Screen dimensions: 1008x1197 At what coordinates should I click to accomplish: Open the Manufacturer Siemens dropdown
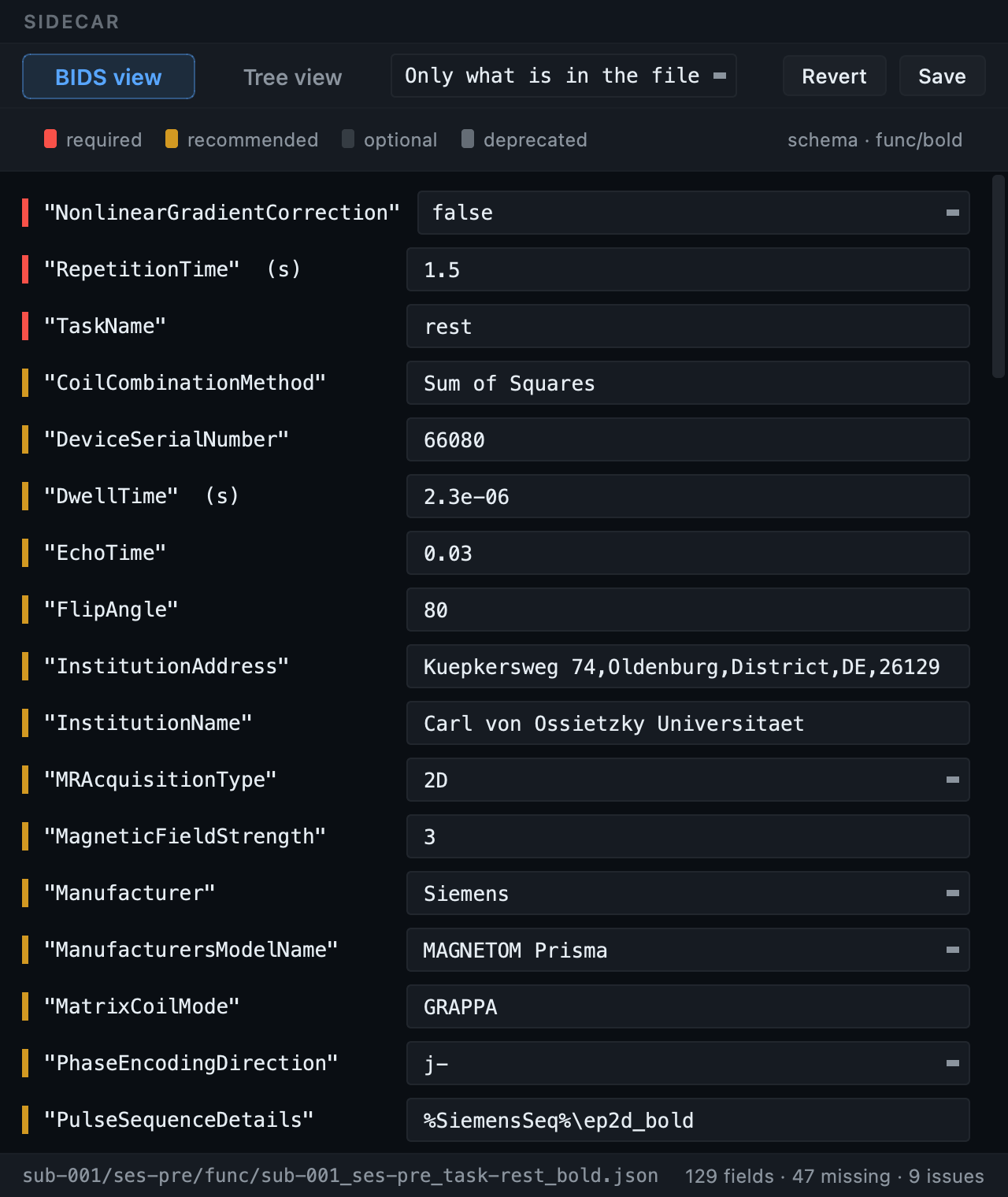point(687,893)
